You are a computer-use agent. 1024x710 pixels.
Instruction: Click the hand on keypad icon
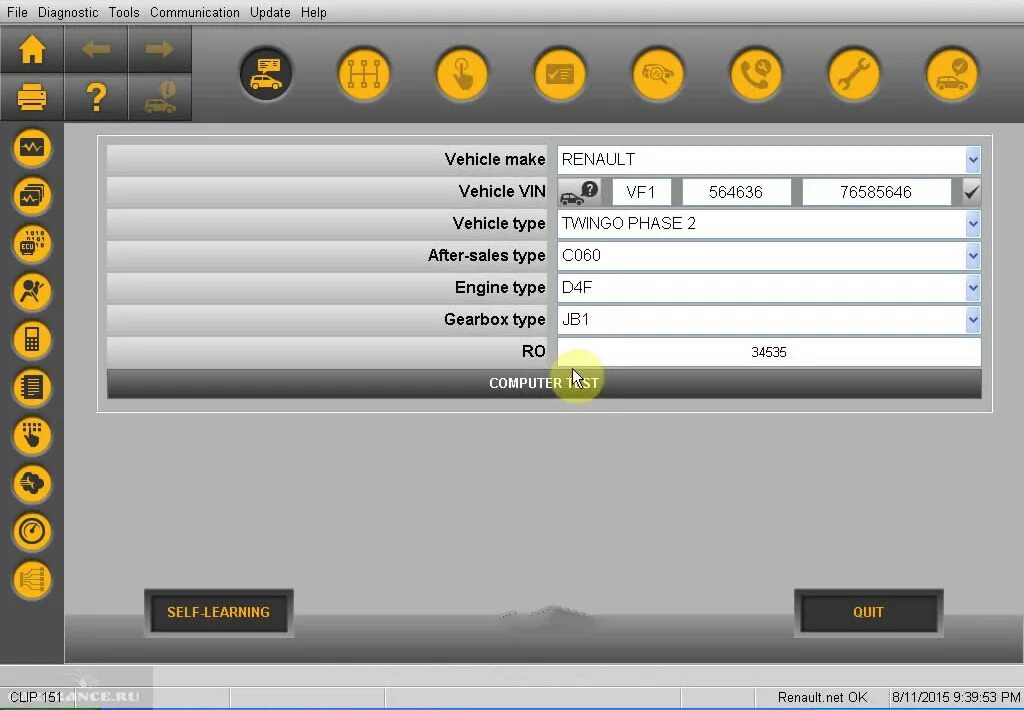point(32,436)
